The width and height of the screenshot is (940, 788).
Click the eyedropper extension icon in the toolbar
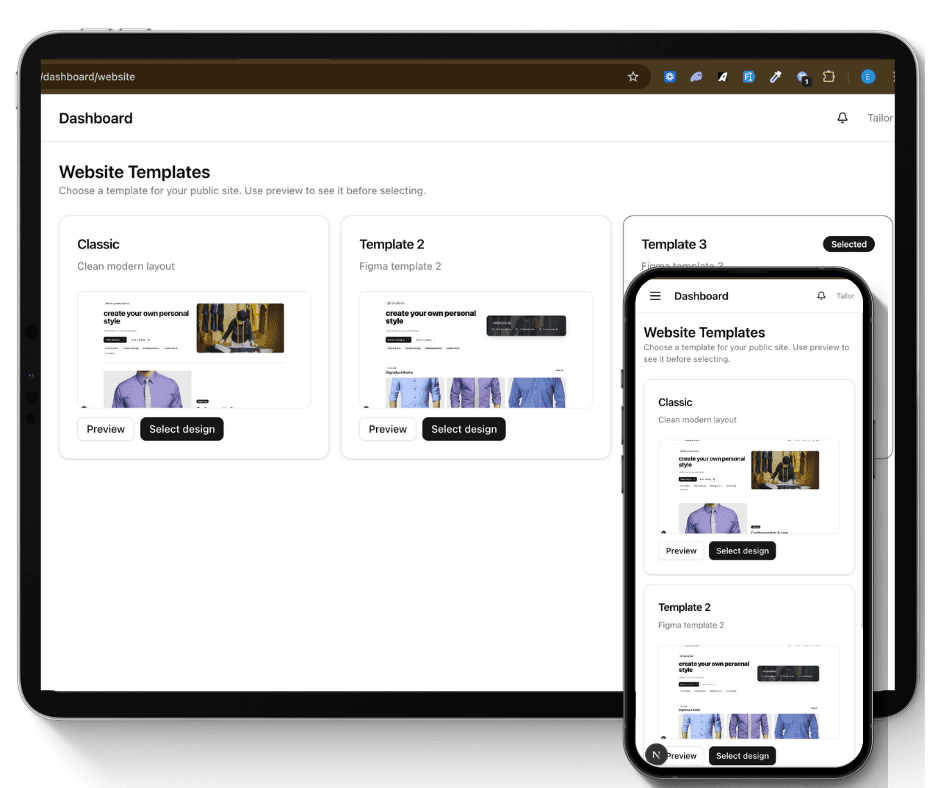pos(776,76)
